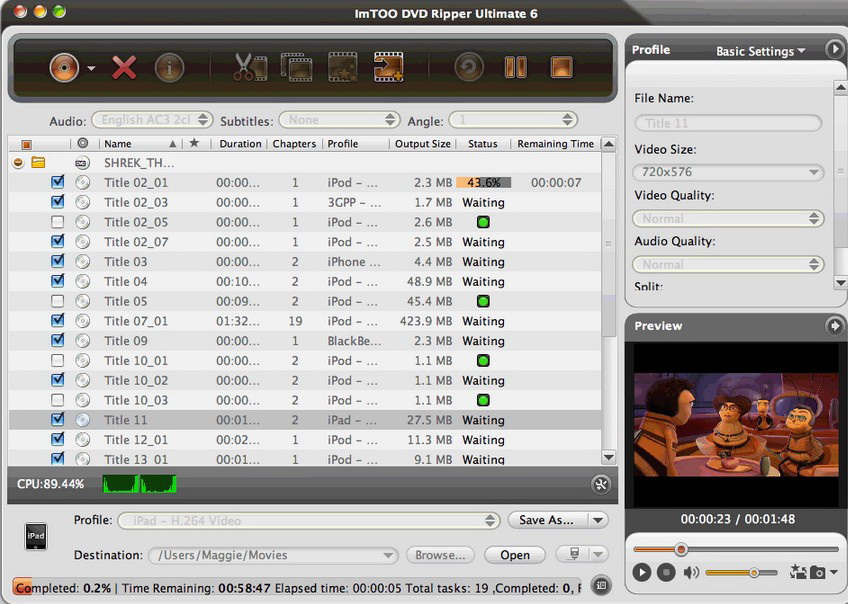Pause conversion with the pause icon
The height and width of the screenshot is (604, 848).
[515, 67]
